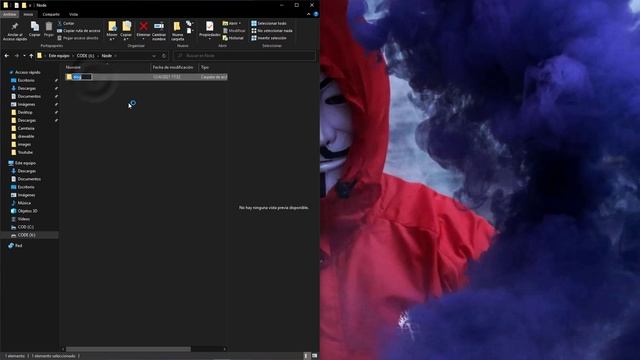Viewport: 640px width, 360px height.
Task: Open Imágenes under Acceso rápido
Action: click(x=26, y=104)
